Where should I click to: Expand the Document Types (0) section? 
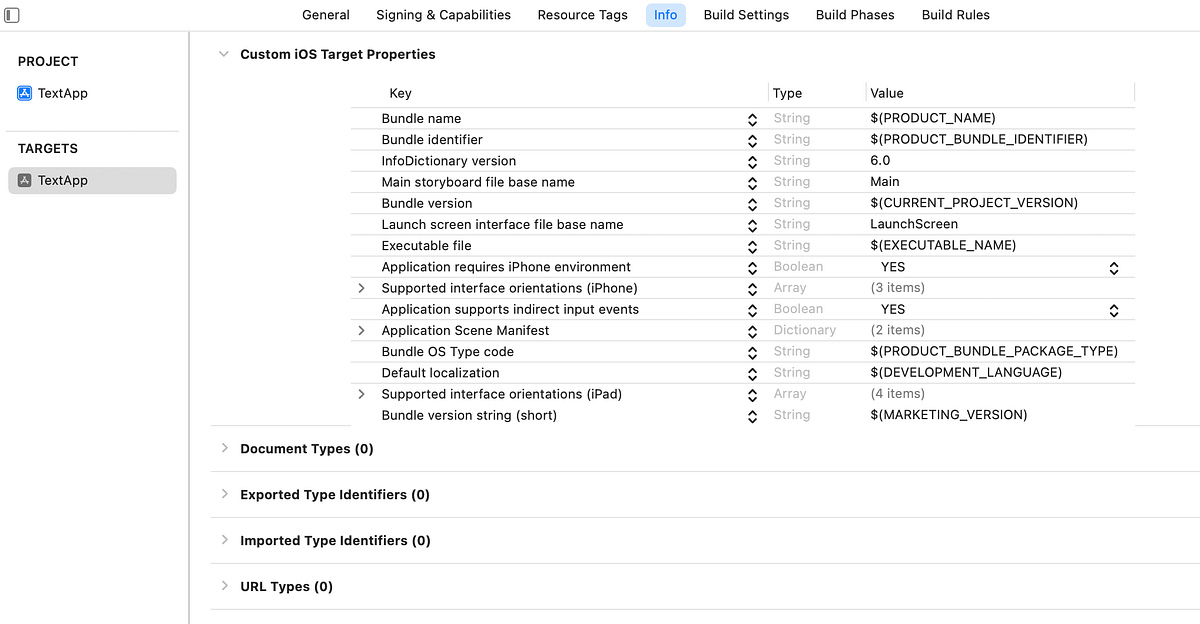(224, 448)
